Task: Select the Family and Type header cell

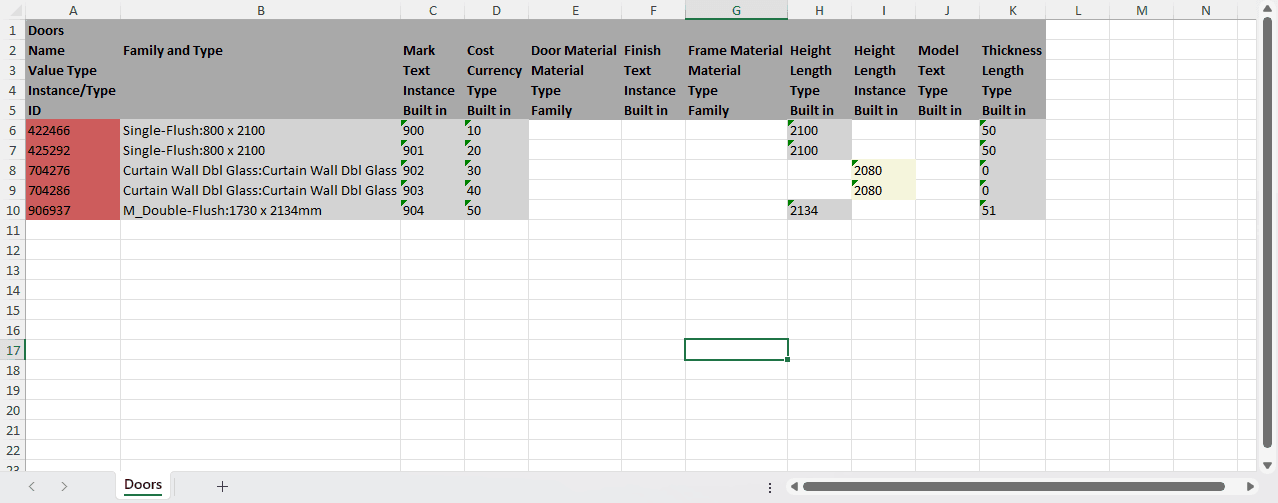Action: [260, 50]
